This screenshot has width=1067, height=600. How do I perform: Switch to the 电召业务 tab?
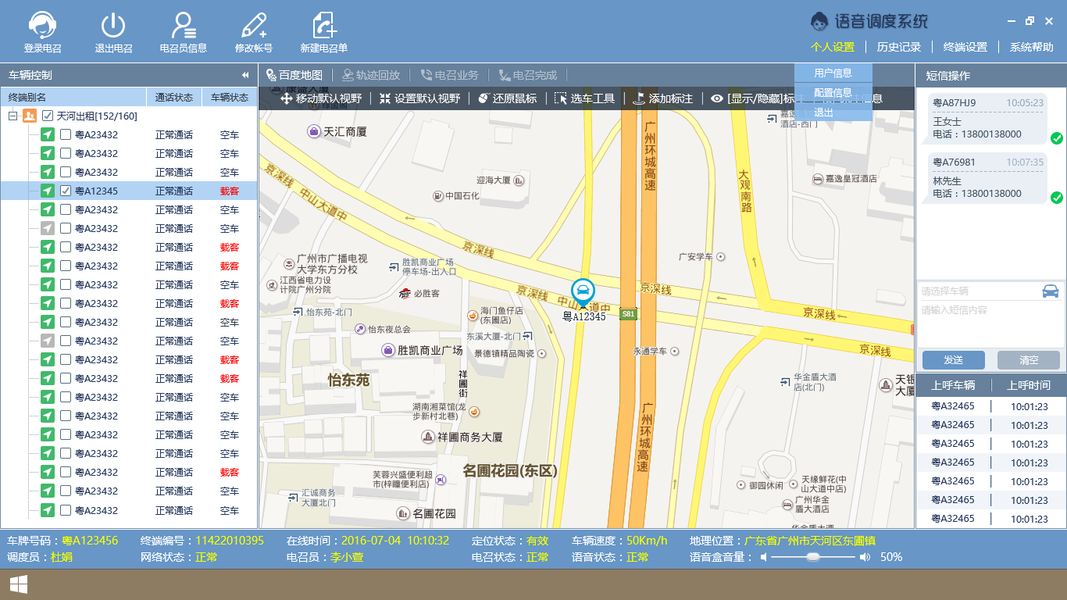(x=449, y=75)
